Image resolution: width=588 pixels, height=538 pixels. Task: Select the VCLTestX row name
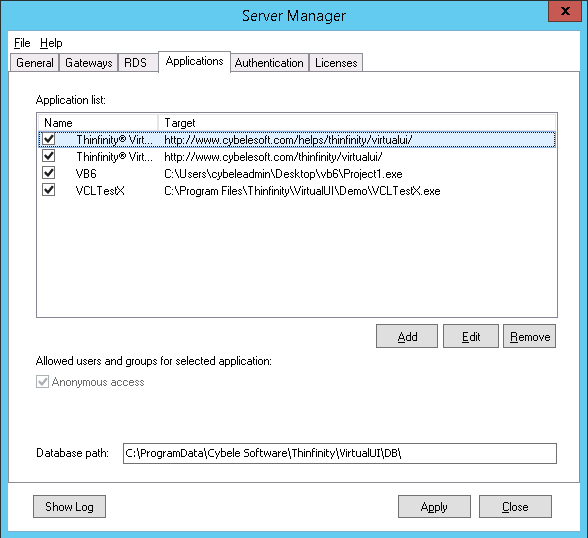[100, 191]
